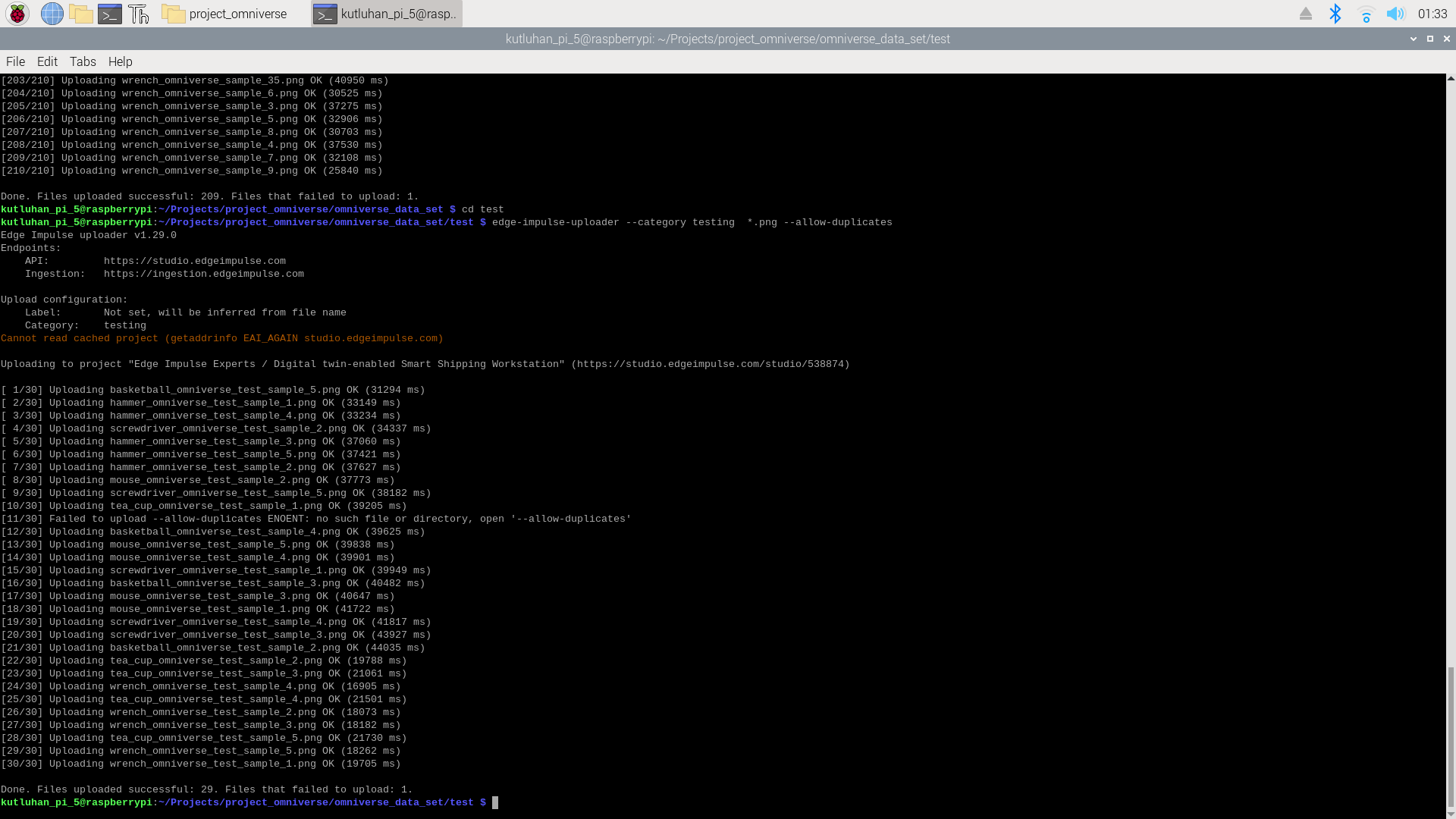Launch the Terminal launcher icon
This screenshot has height=819, width=1456.
pos(109,14)
